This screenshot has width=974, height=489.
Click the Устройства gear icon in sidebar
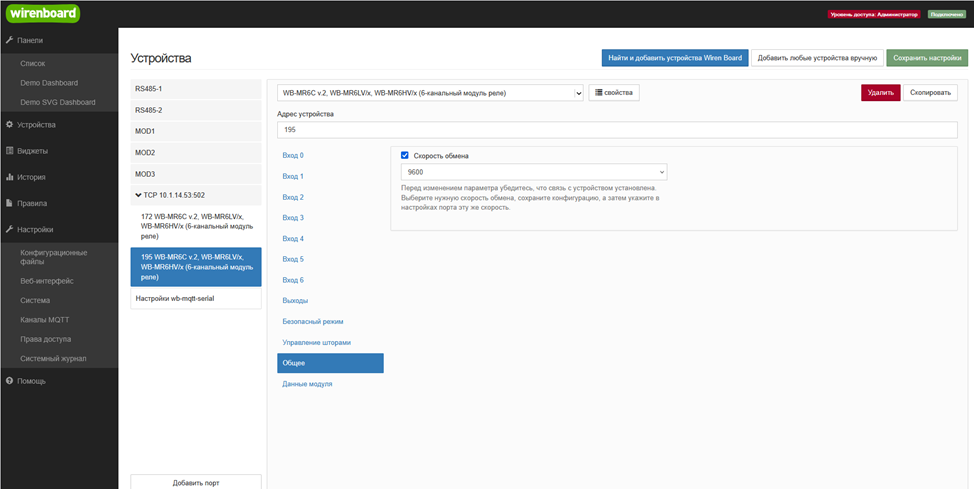[9, 125]
